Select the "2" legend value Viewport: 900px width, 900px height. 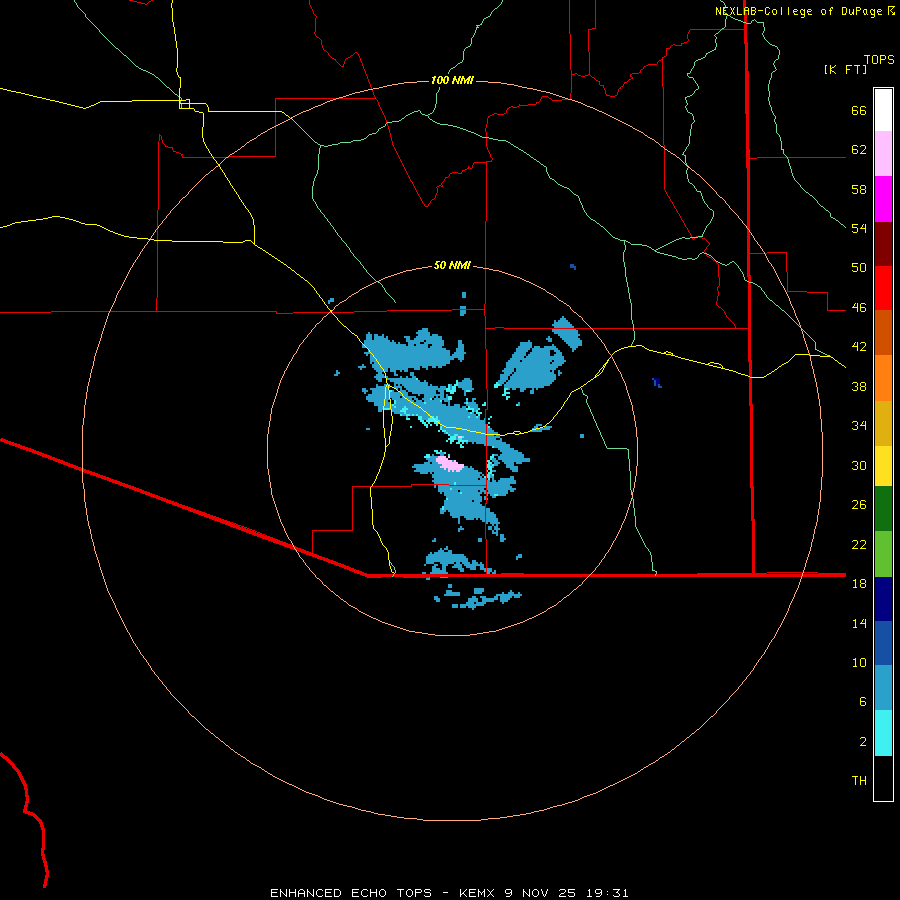862,742
